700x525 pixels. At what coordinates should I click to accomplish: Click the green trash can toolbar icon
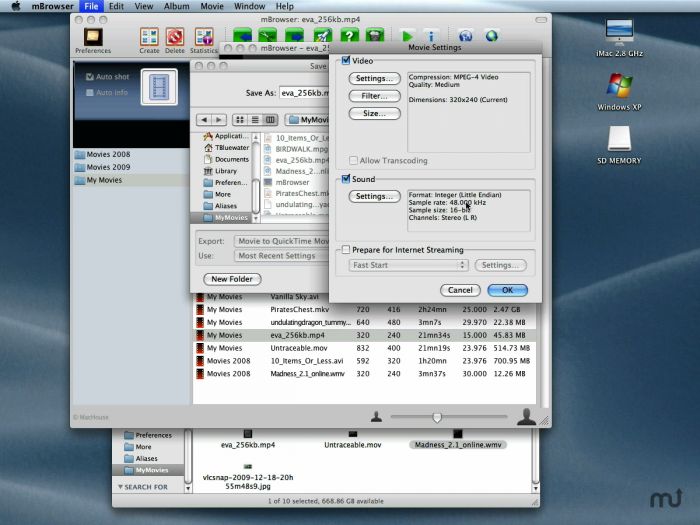(x=375, y=35)
